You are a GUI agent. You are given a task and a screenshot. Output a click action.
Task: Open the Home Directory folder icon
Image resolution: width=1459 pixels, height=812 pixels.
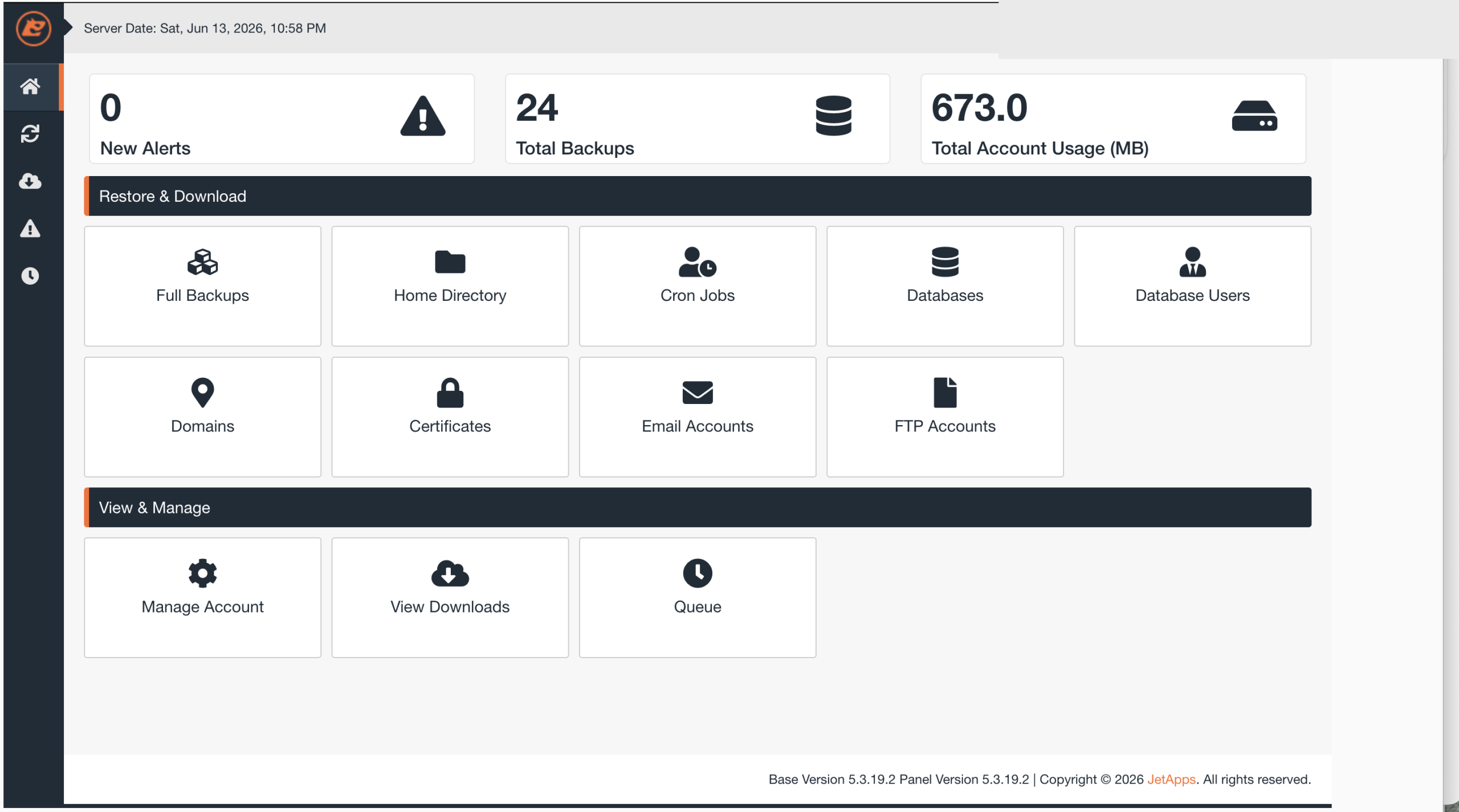pyautogui.click(x=450, y=262)
